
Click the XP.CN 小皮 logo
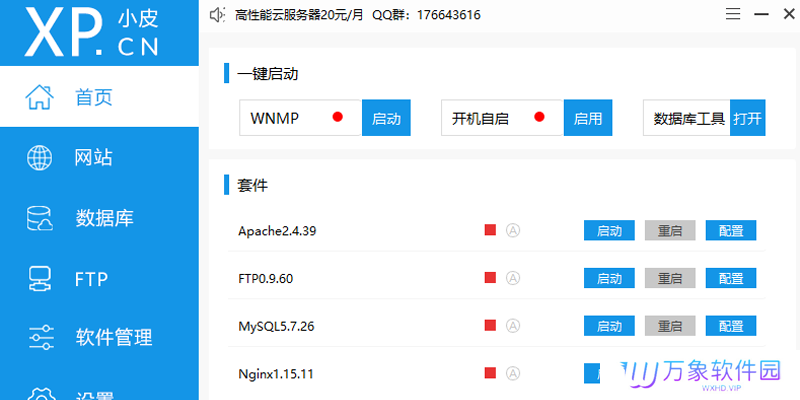(92, 30)
